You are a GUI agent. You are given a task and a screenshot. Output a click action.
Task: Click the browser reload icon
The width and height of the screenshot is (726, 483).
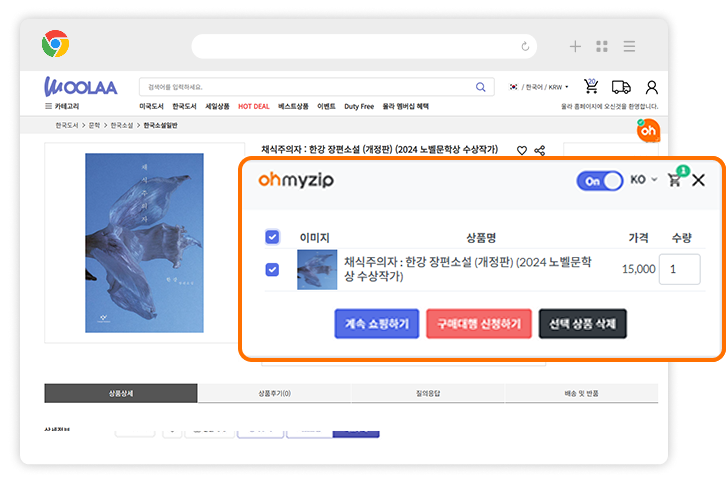click(x=525, y=46)
